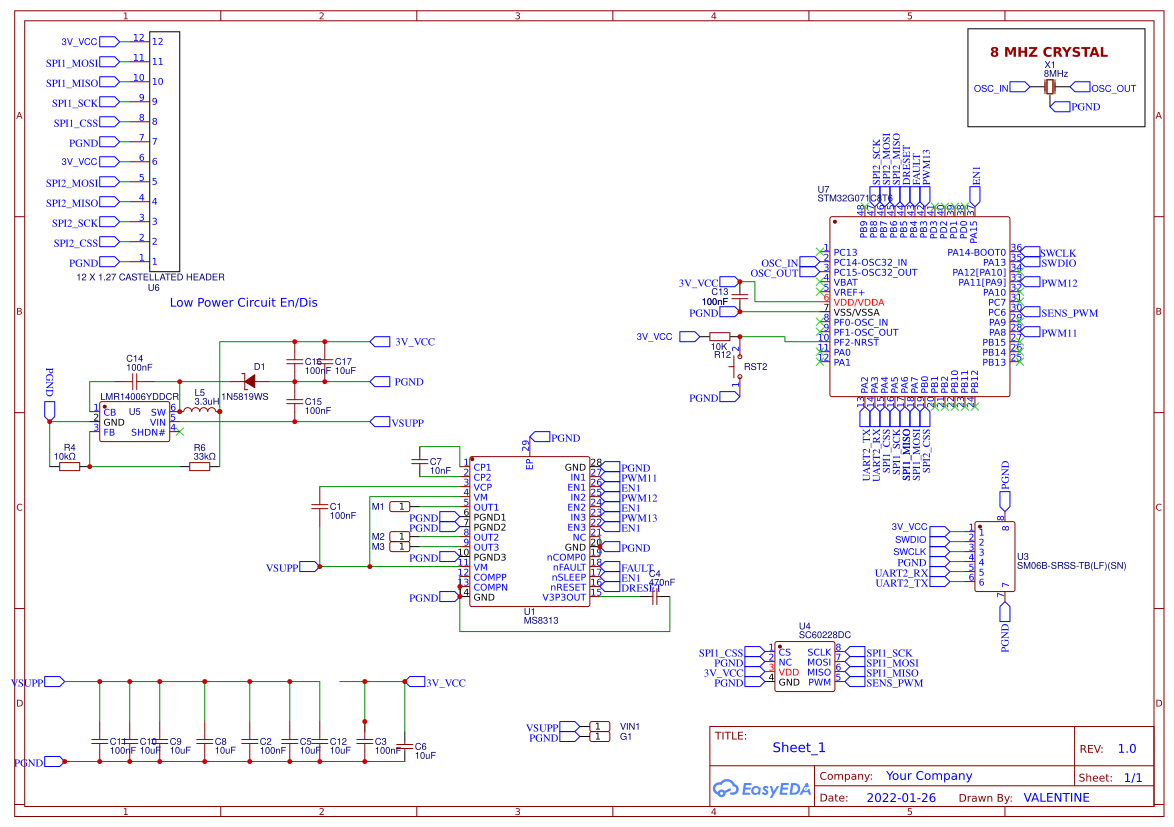Select the STM32G071 microcontroller symbol U7
The width and height of the screenshot is (1174, 827).
pos(920,305)
